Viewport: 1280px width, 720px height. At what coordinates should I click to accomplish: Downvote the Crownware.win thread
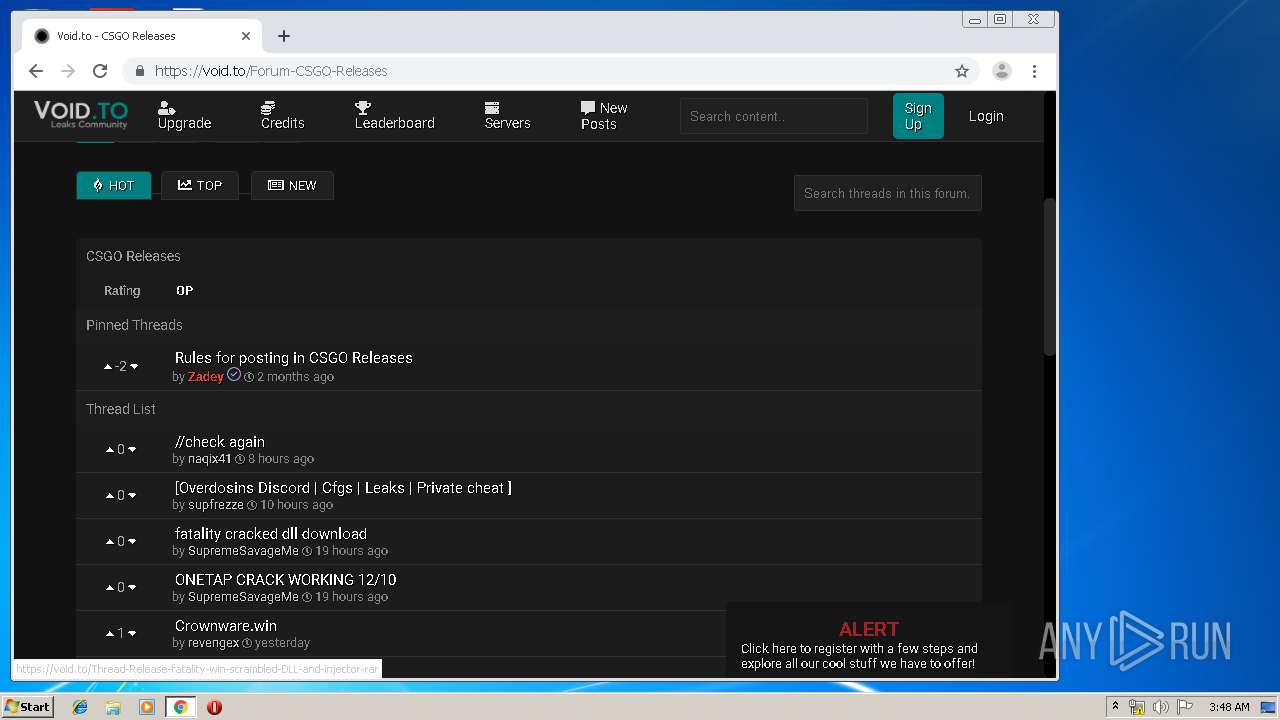coord(132,634)
